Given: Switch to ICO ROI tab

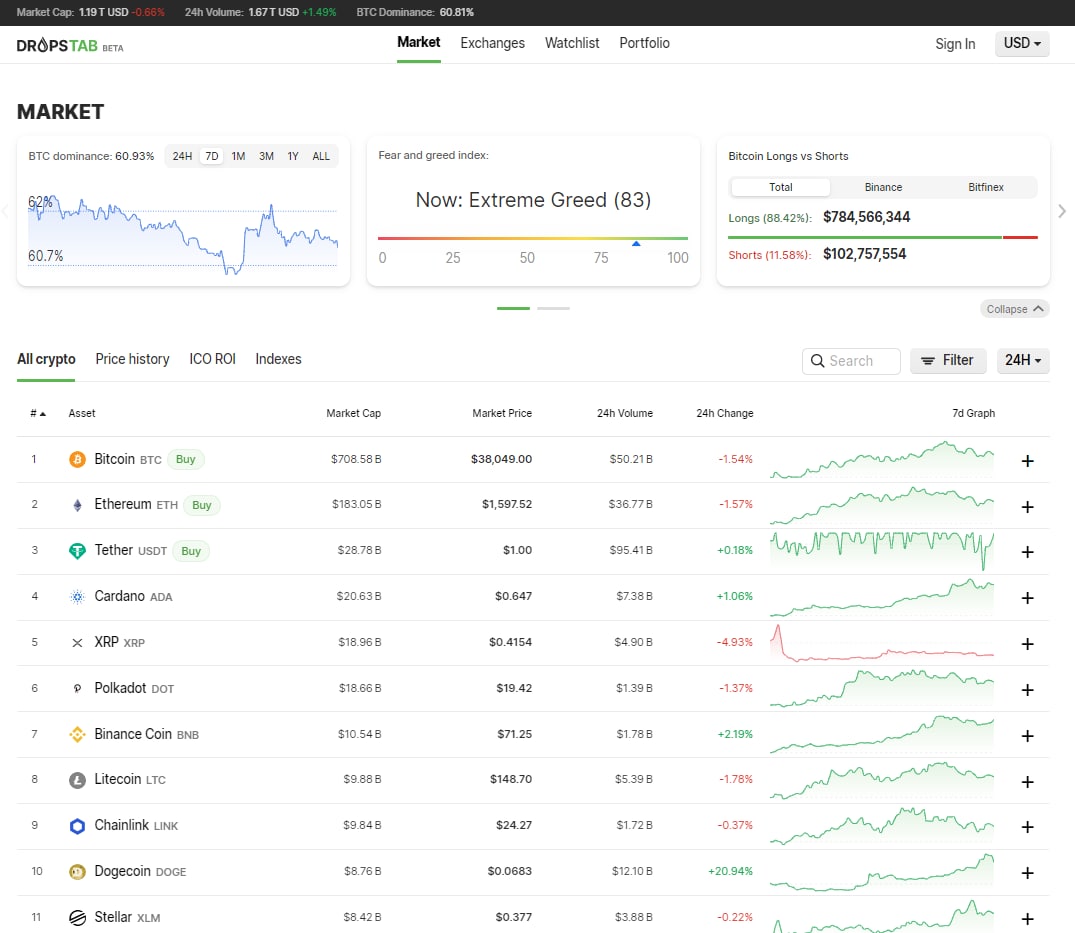Looking at the screenshot, I should [x=213, y=359].
